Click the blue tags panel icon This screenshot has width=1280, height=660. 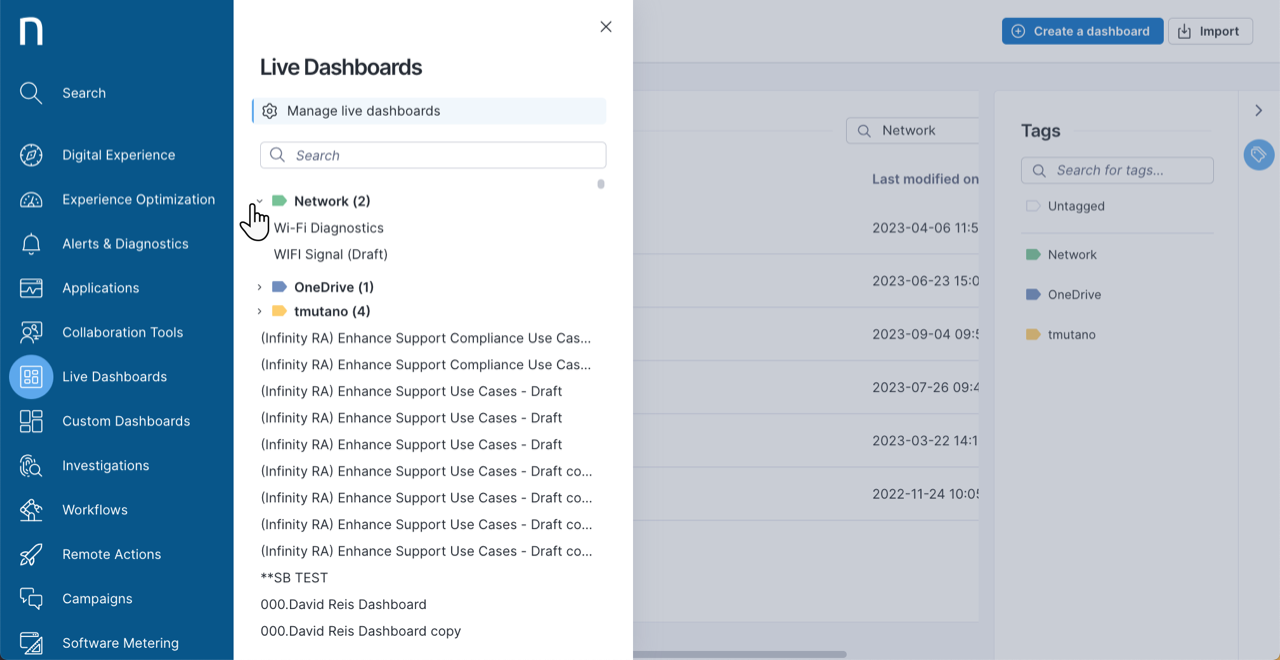point(1258,154)
